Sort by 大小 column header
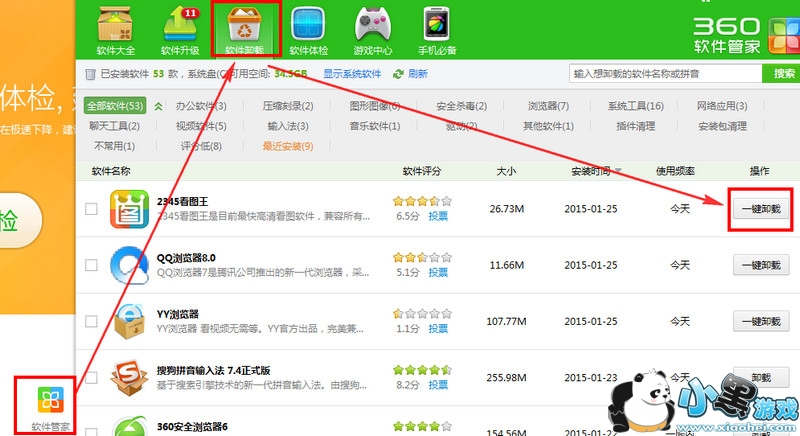 click(506, 171)
